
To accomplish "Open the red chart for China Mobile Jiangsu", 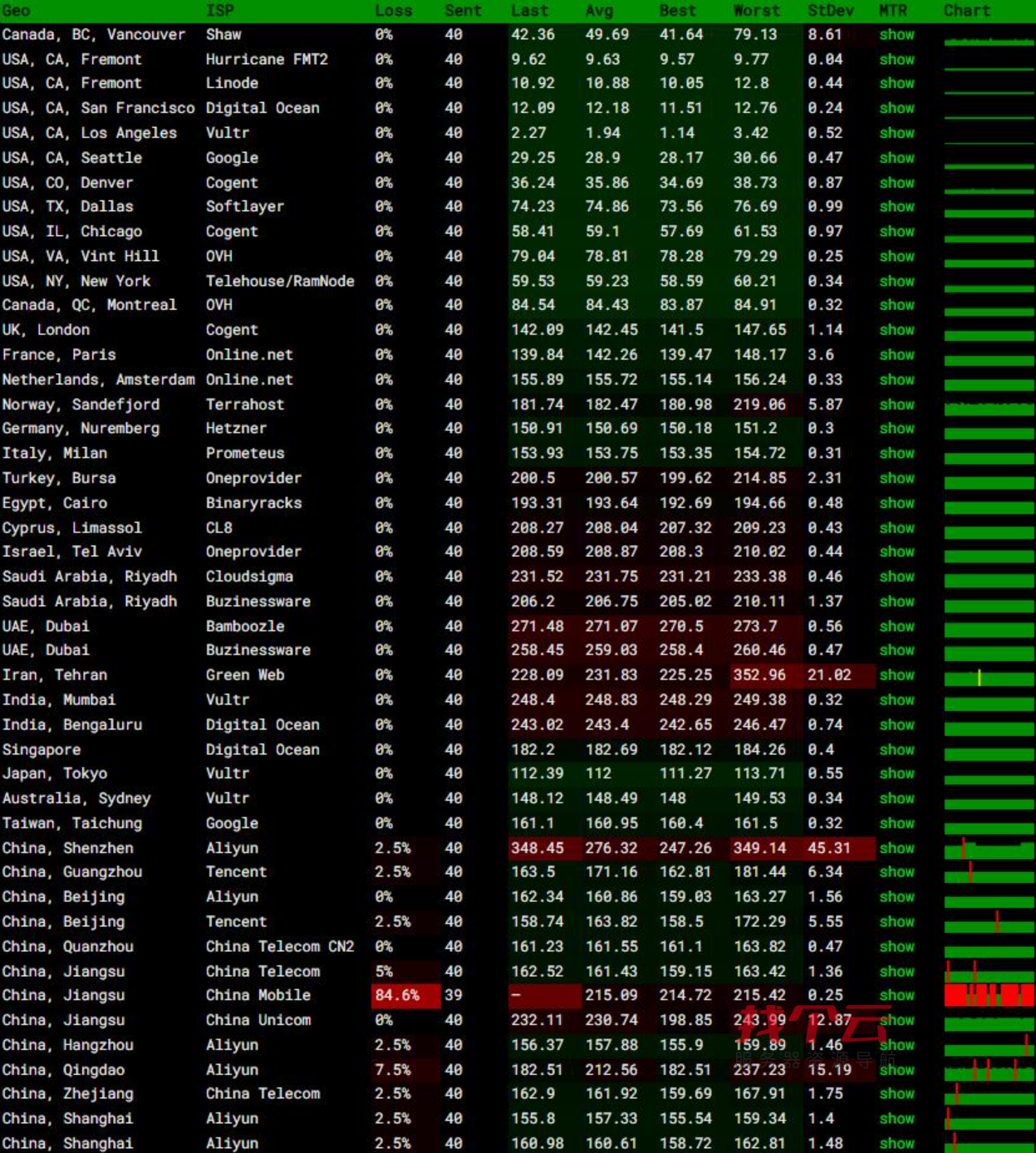I will pos(989,995).
